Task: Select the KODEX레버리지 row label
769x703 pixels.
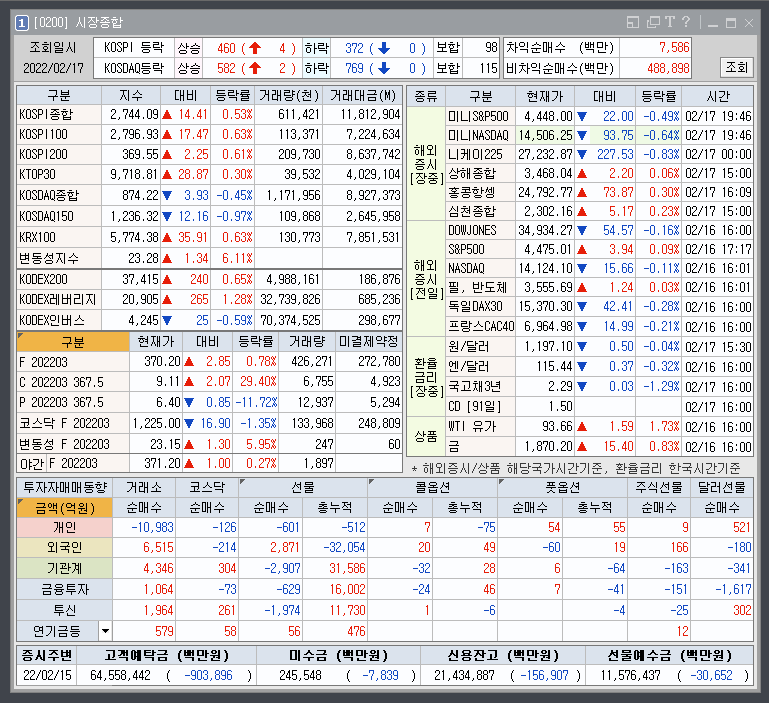Action: point(59,300)
